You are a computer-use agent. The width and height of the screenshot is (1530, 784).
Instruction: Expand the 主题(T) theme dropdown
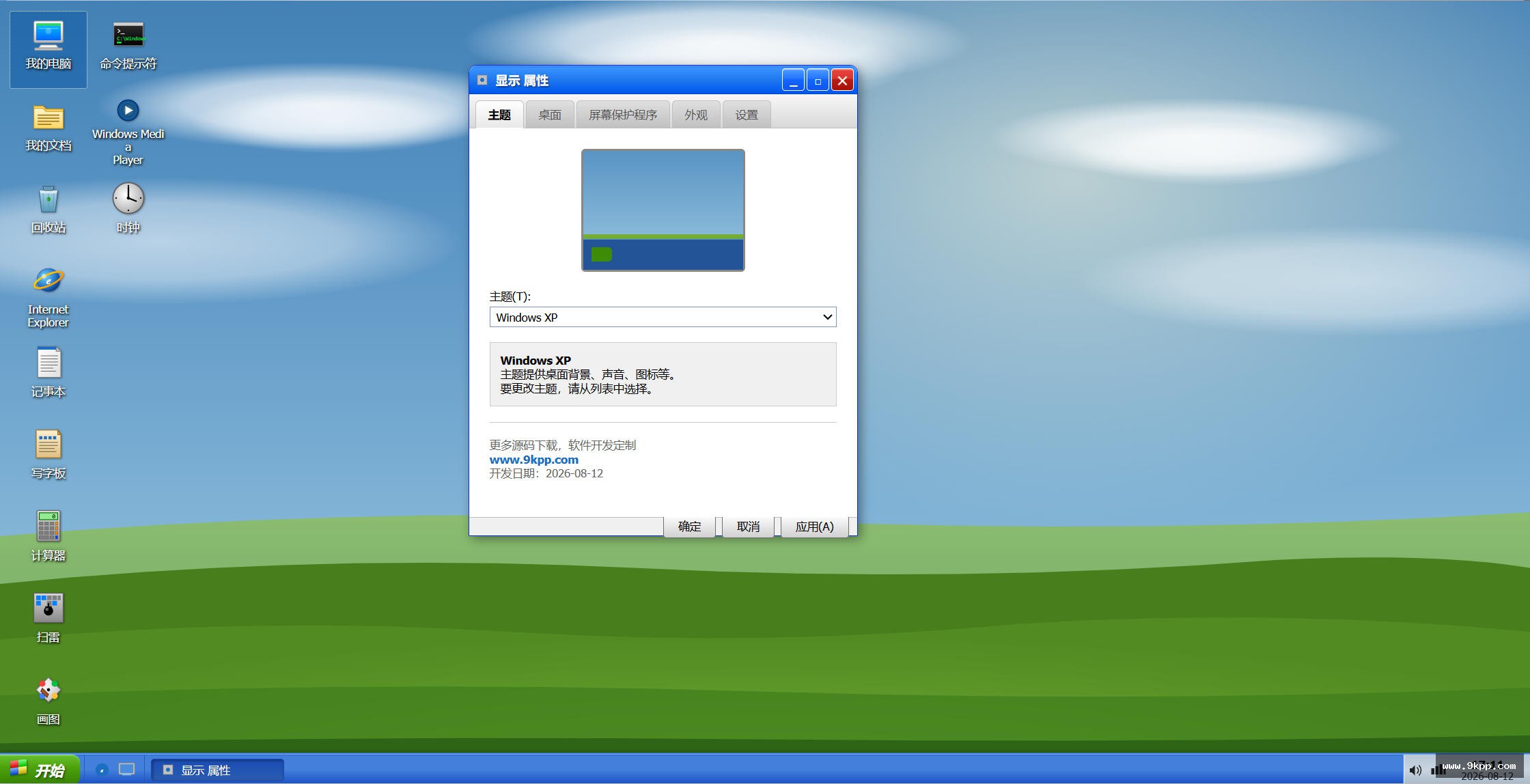(x=663, y=317)
